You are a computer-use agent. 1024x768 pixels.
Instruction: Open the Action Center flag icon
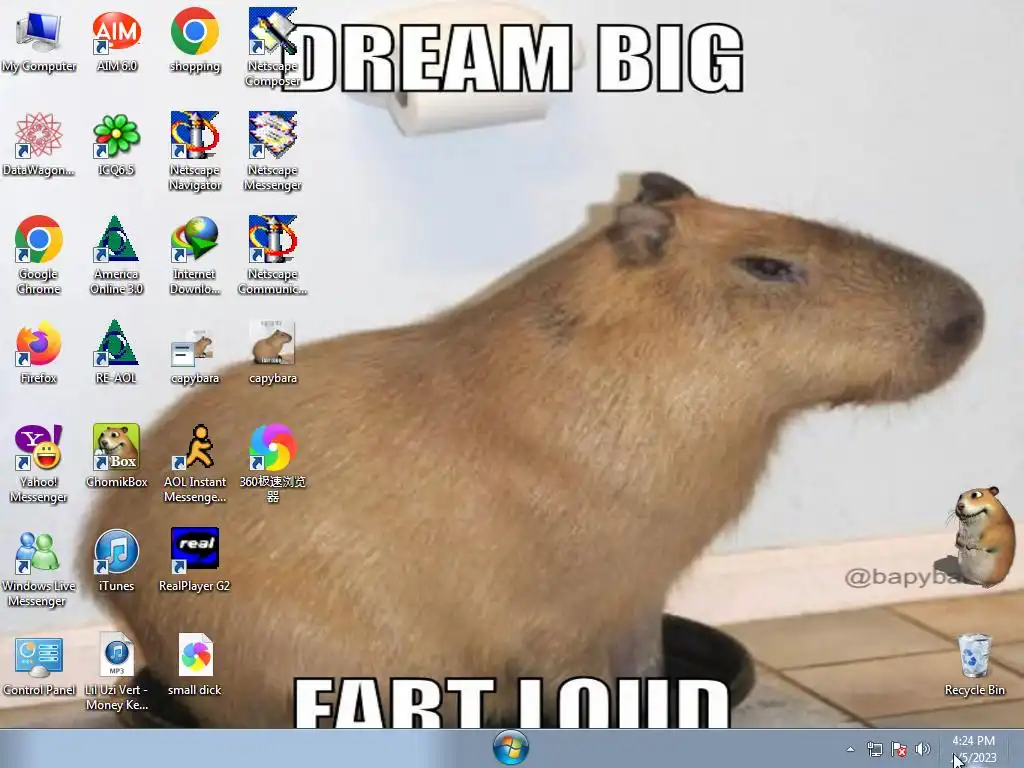click(x=899, y=749)
